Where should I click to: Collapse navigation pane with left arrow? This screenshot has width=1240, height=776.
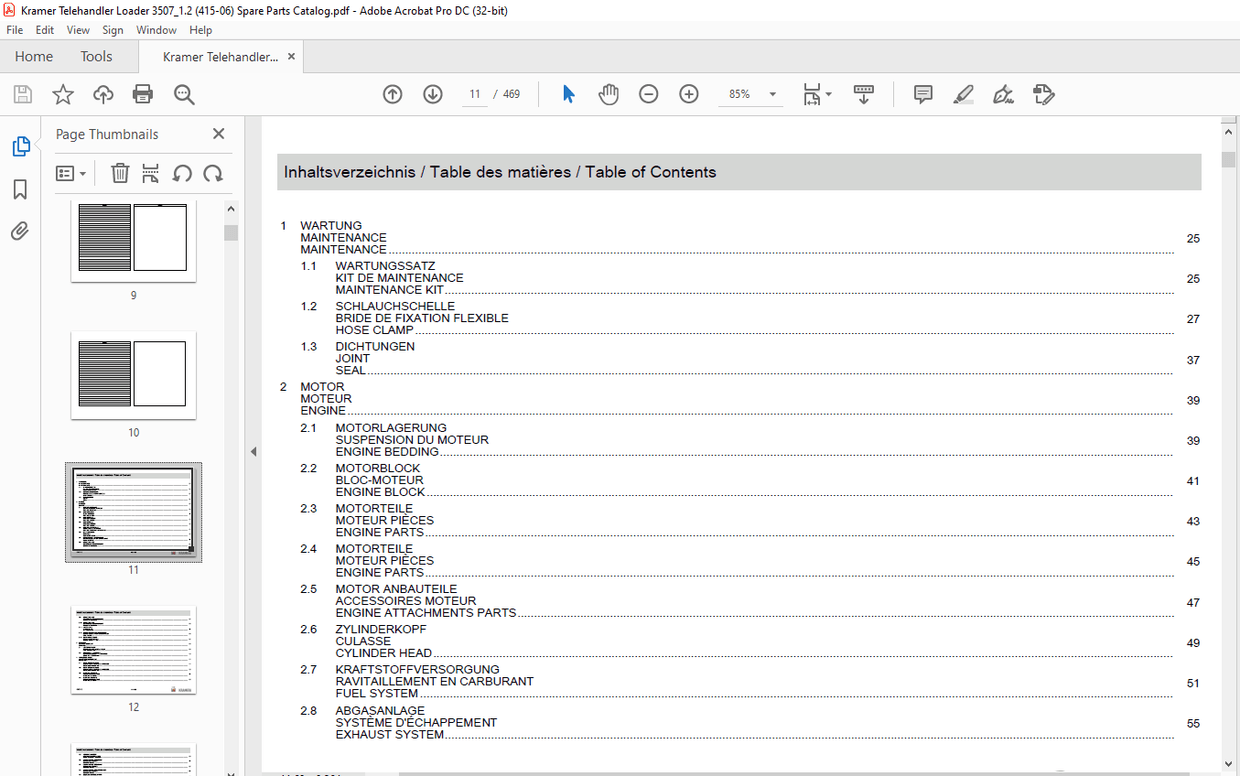(x=253, y=452)
